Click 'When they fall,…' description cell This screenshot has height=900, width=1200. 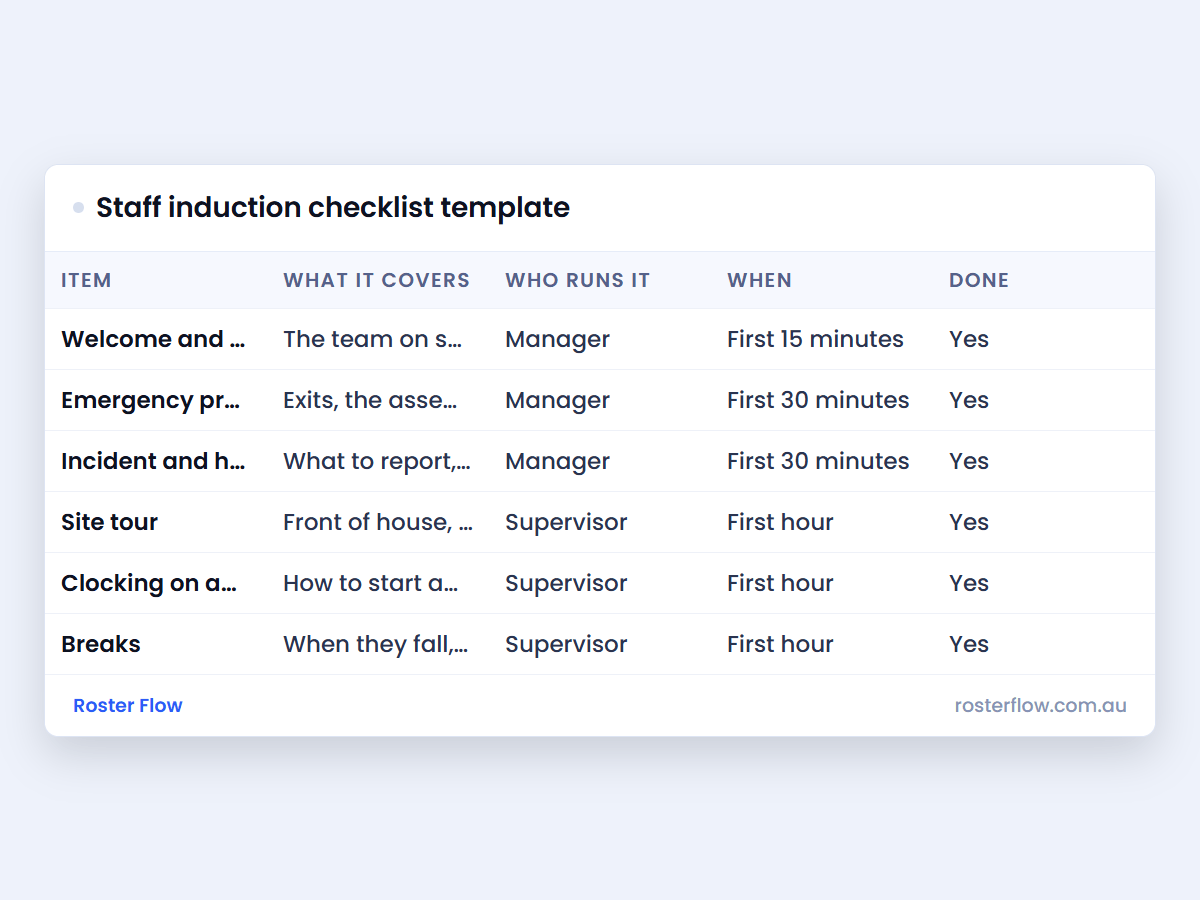pos(376,644)
